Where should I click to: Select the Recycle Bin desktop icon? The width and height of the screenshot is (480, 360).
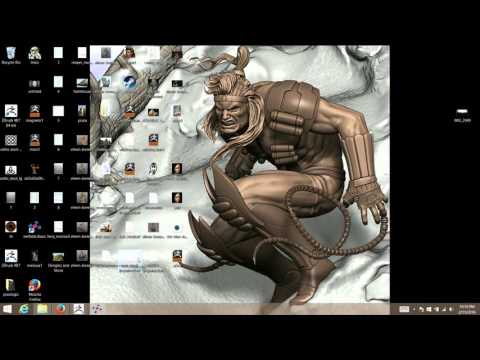pos(11,55)
